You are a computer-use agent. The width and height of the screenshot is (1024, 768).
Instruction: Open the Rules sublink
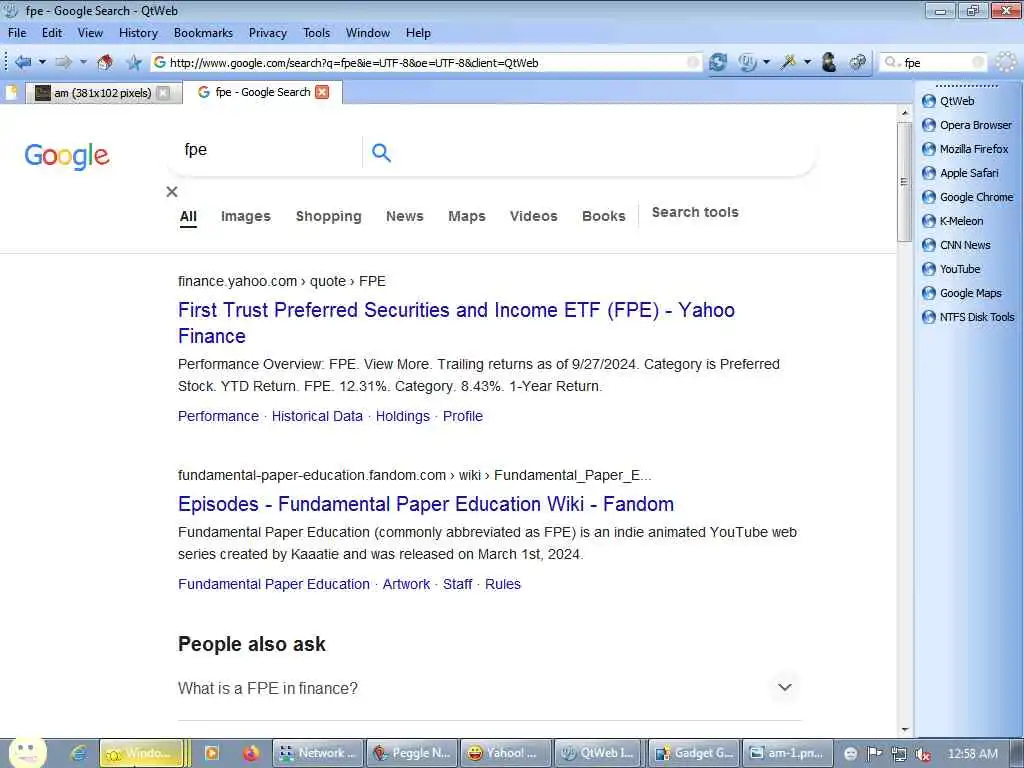(x=503, y=584)
